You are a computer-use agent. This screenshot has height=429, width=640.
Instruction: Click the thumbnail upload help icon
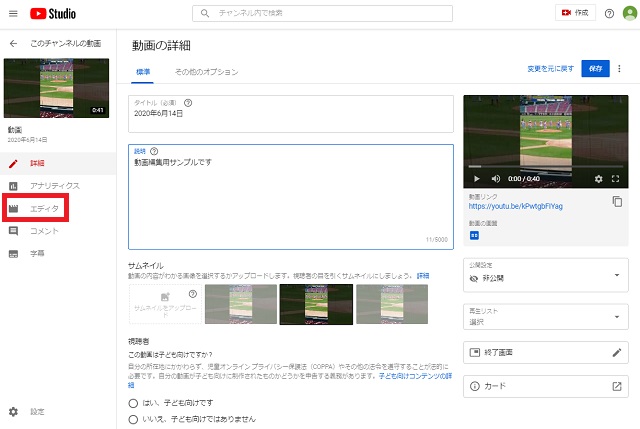pyautogui.click(x=193, y=294)
